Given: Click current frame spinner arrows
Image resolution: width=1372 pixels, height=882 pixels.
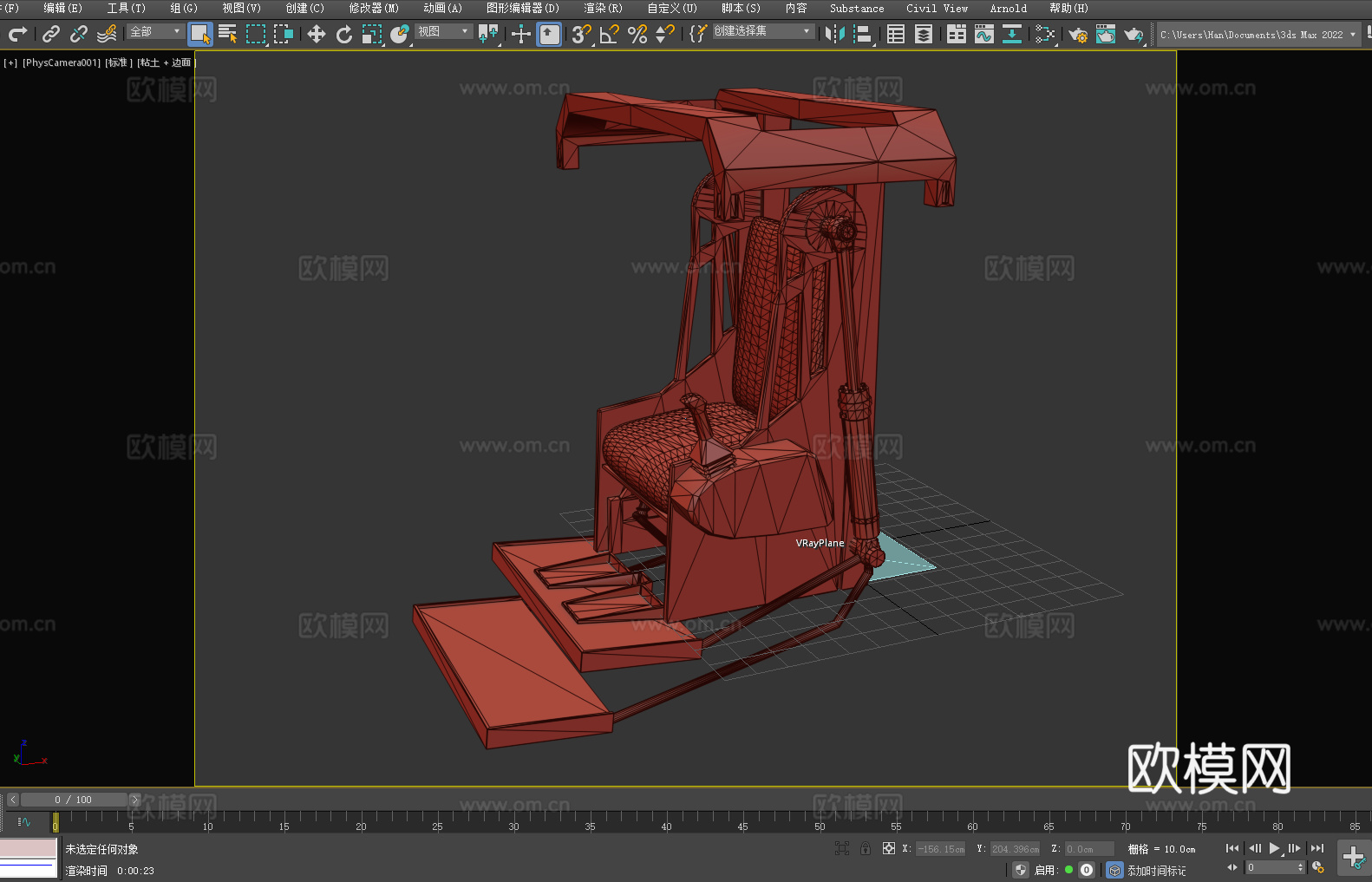Looking at the screenshot, I should click(x=1300, y=867).
